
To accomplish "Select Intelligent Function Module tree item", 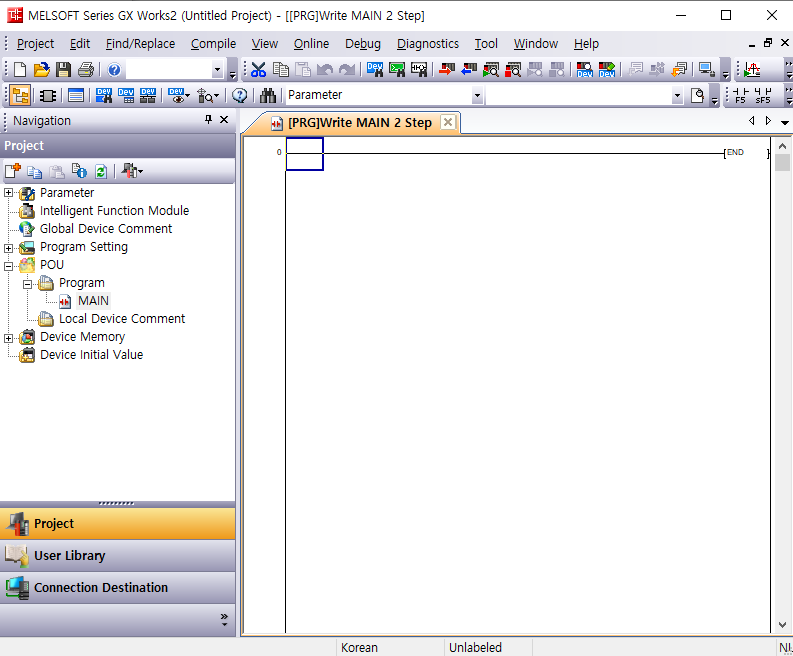I will [114, 210].
